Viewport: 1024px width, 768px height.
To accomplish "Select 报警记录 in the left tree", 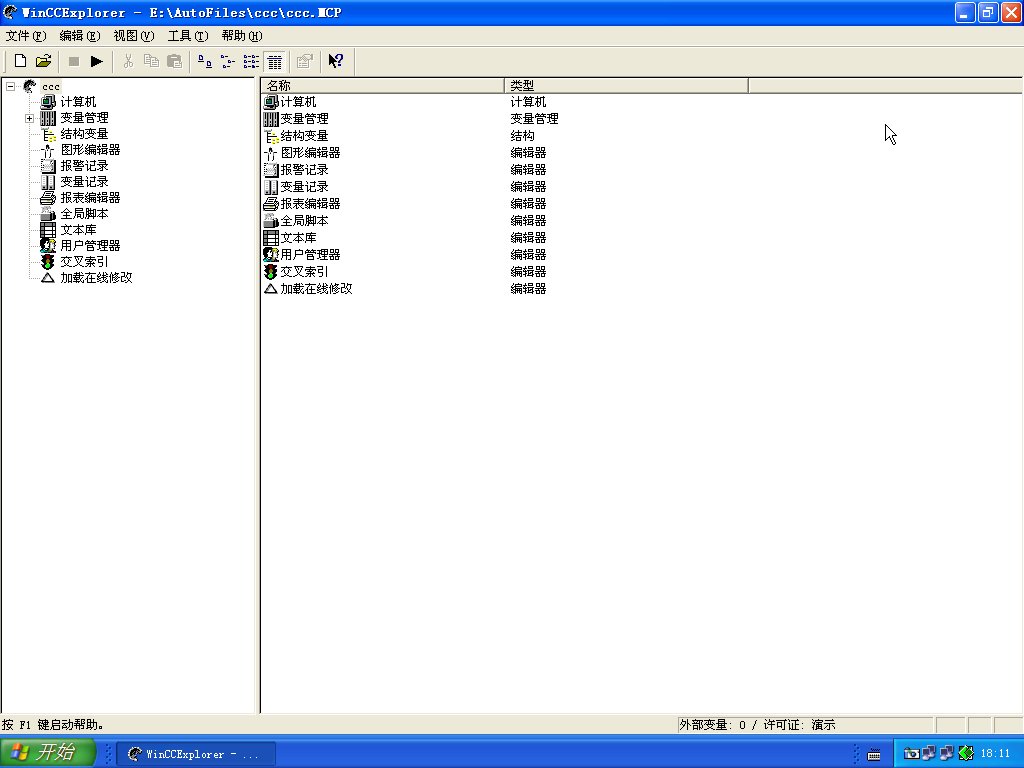I will (84, 166).
